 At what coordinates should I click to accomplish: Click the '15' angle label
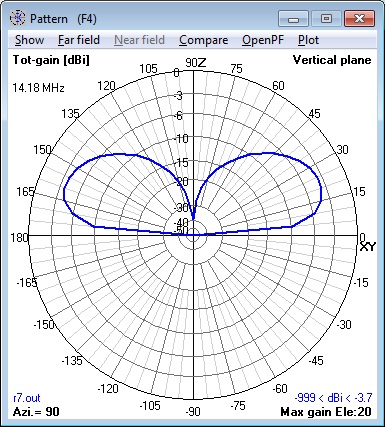coord(359,192)
